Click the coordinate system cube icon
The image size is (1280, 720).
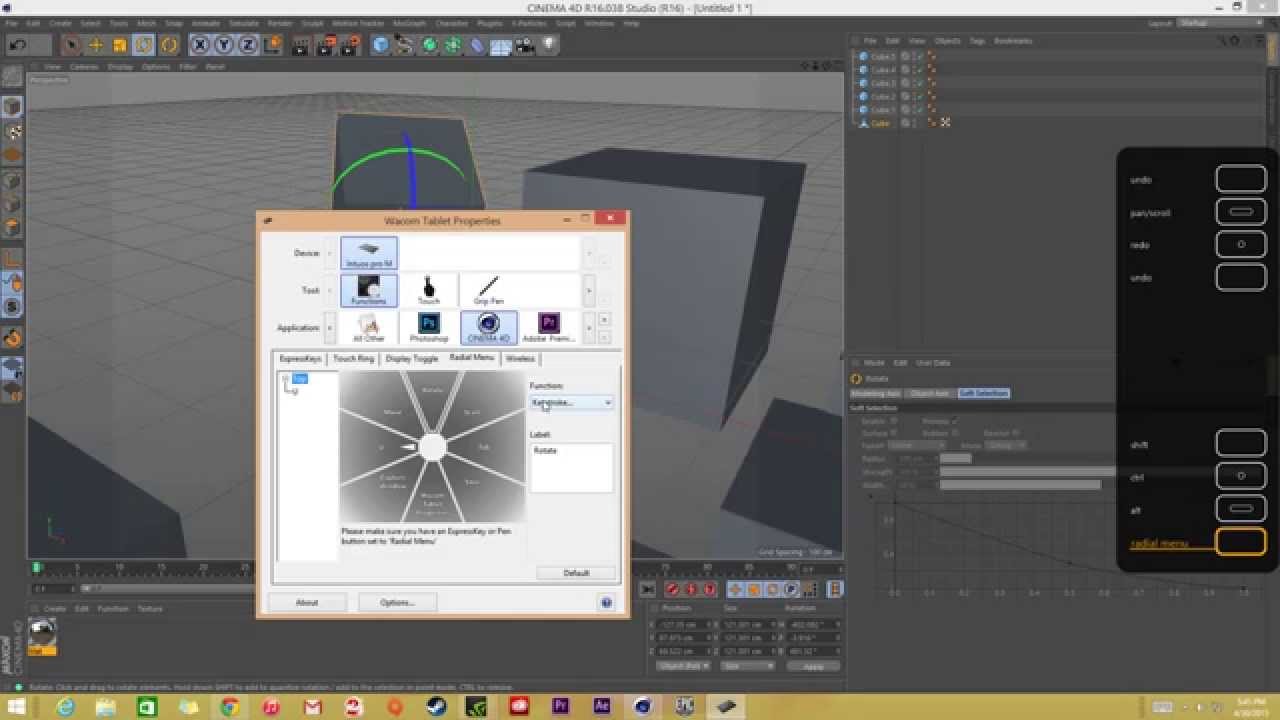click(272, 45)
